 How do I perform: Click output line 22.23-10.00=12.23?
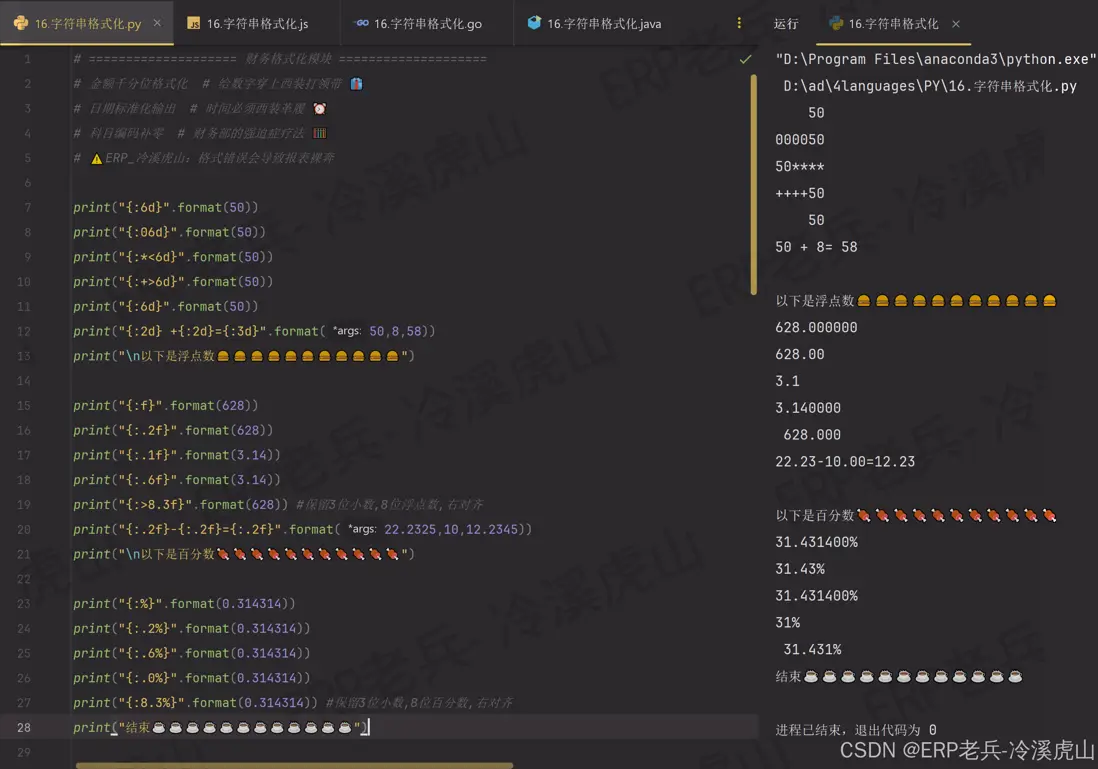845,462
